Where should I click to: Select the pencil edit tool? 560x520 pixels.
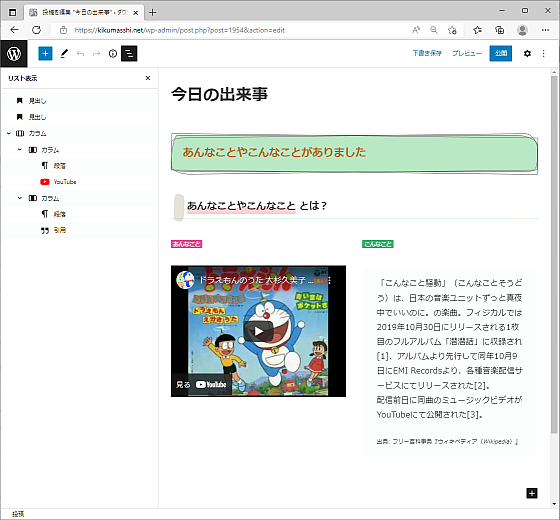64,54
